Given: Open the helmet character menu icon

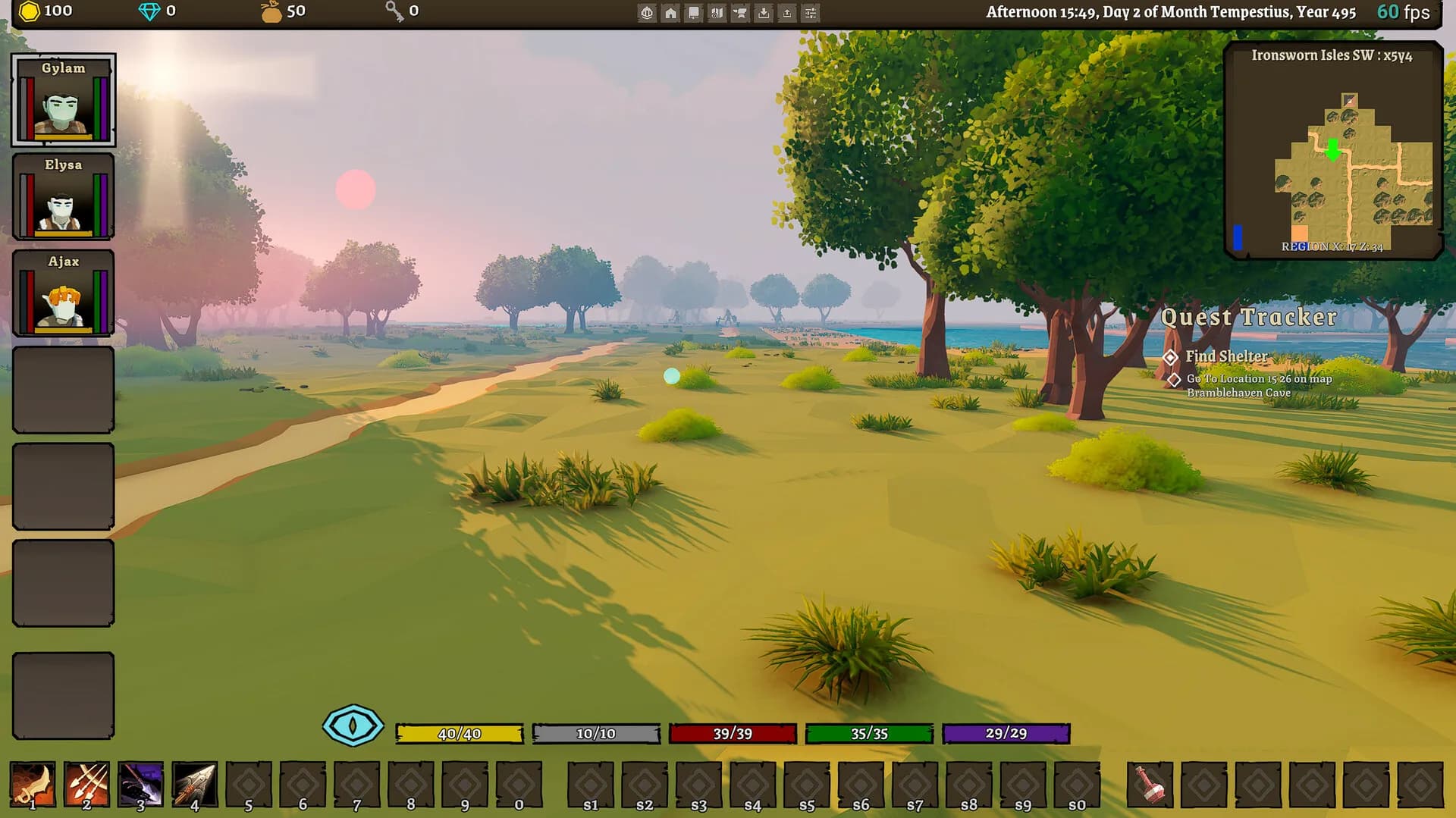Looking at the screenshot, I should (647, 13).
